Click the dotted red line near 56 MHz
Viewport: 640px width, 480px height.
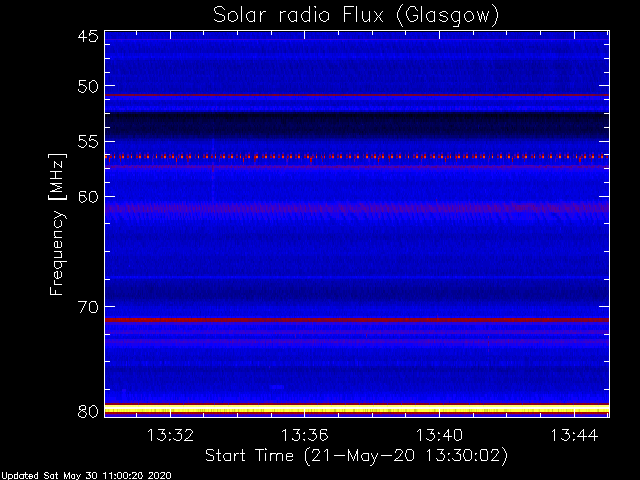(357, 157)
